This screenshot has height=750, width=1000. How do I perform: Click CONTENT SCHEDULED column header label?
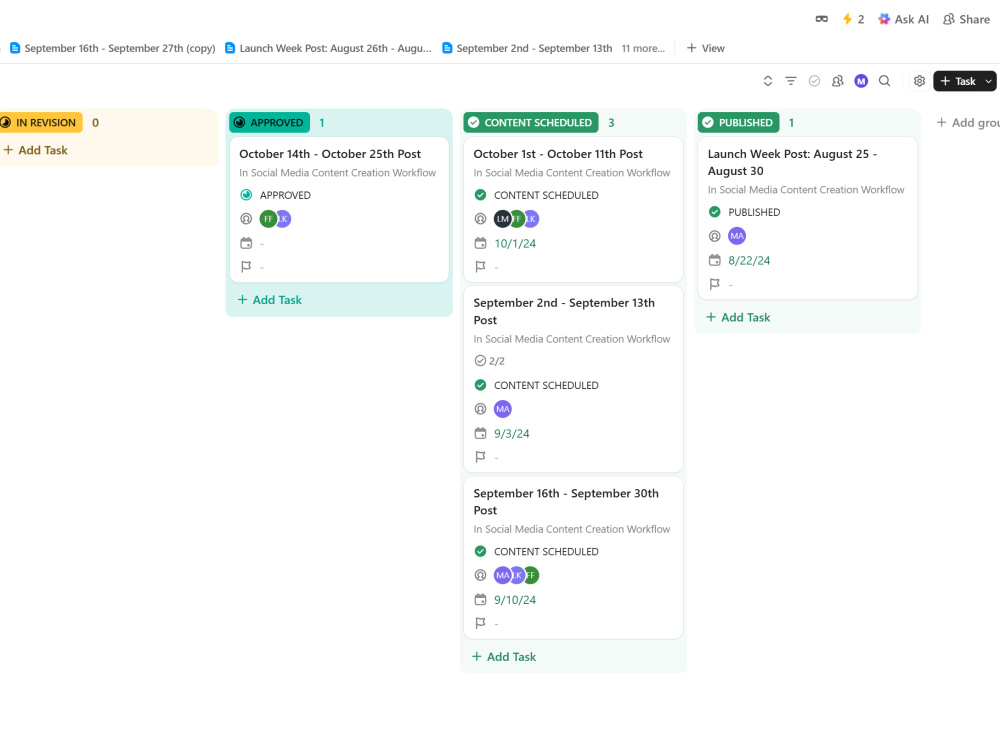pos(531,122)
